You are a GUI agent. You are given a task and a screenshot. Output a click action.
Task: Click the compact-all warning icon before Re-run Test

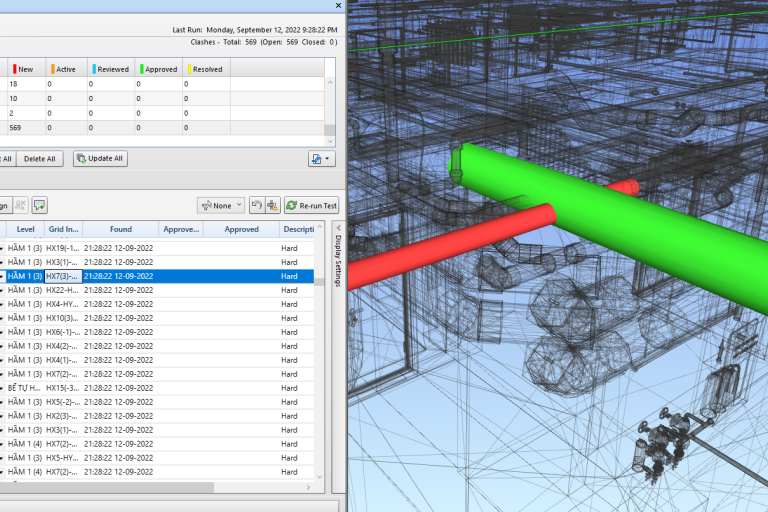pos(272,205)
